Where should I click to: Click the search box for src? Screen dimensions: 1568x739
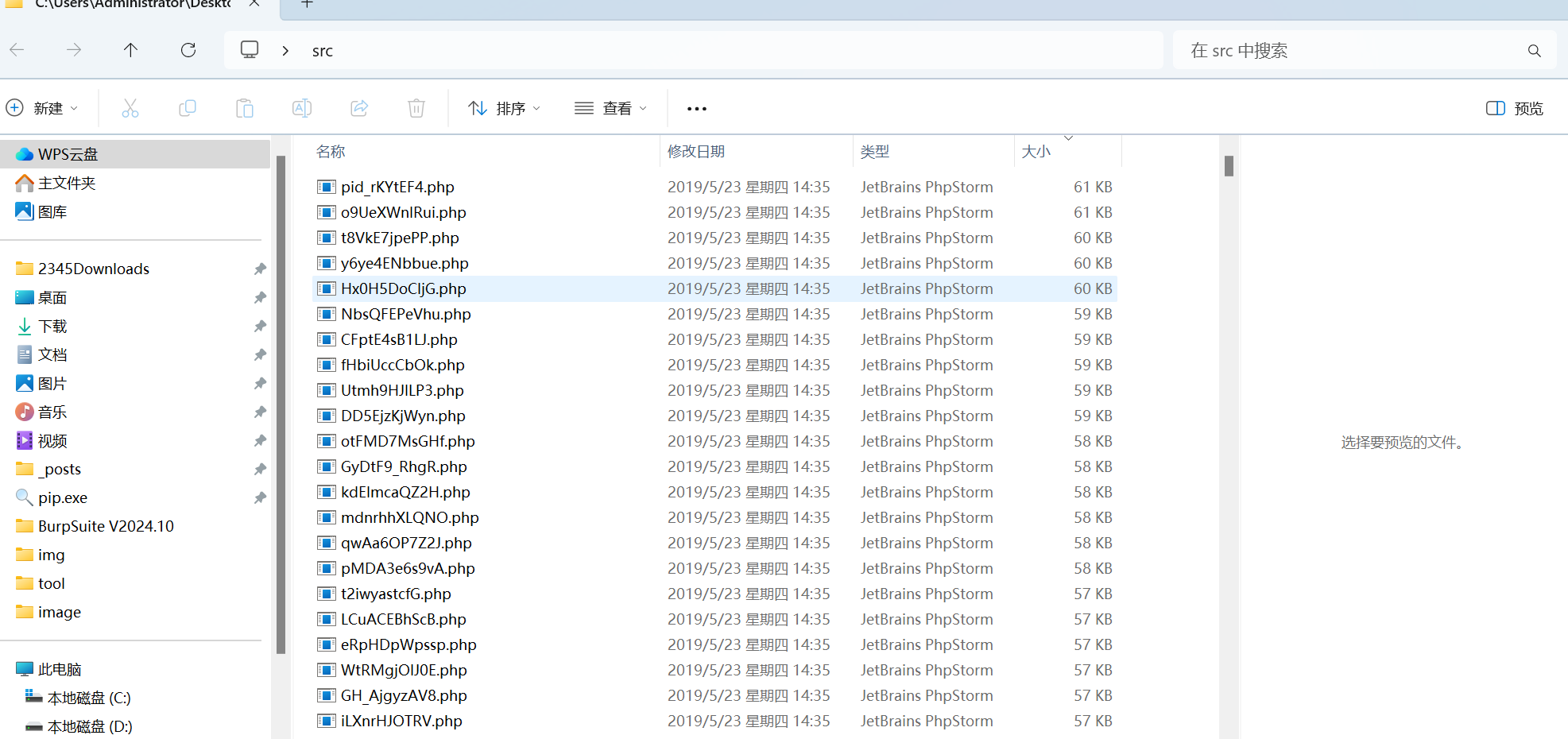1351,51
